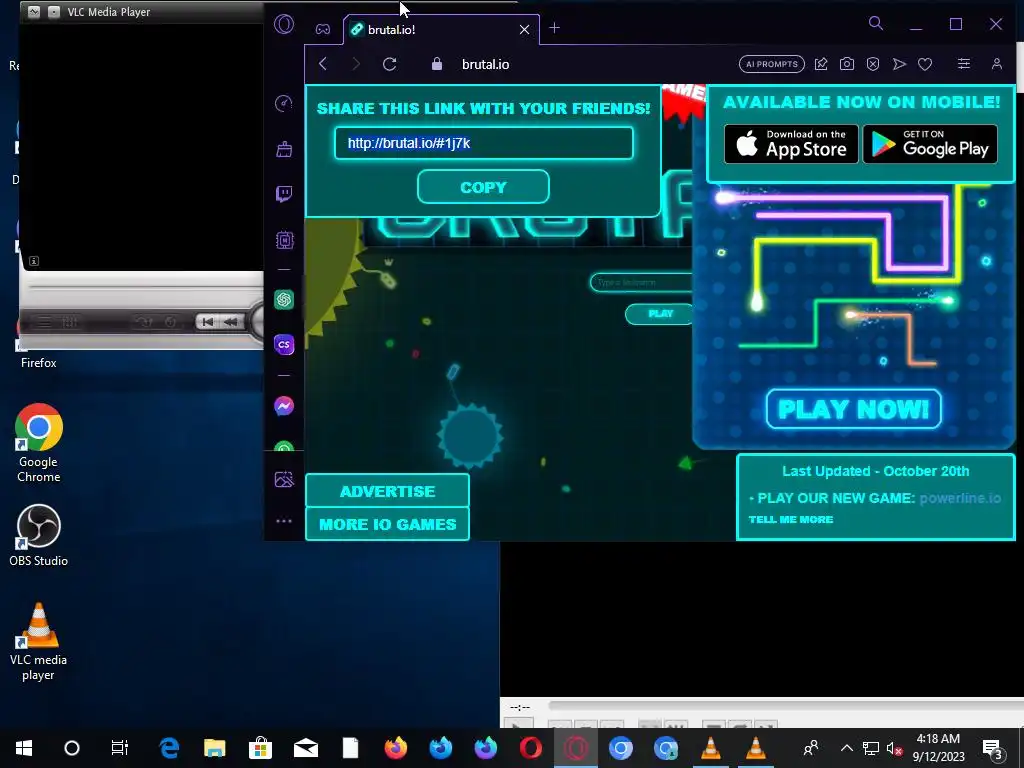
Task: Open Easy Setup sliders icon
Action: point(963,63)
